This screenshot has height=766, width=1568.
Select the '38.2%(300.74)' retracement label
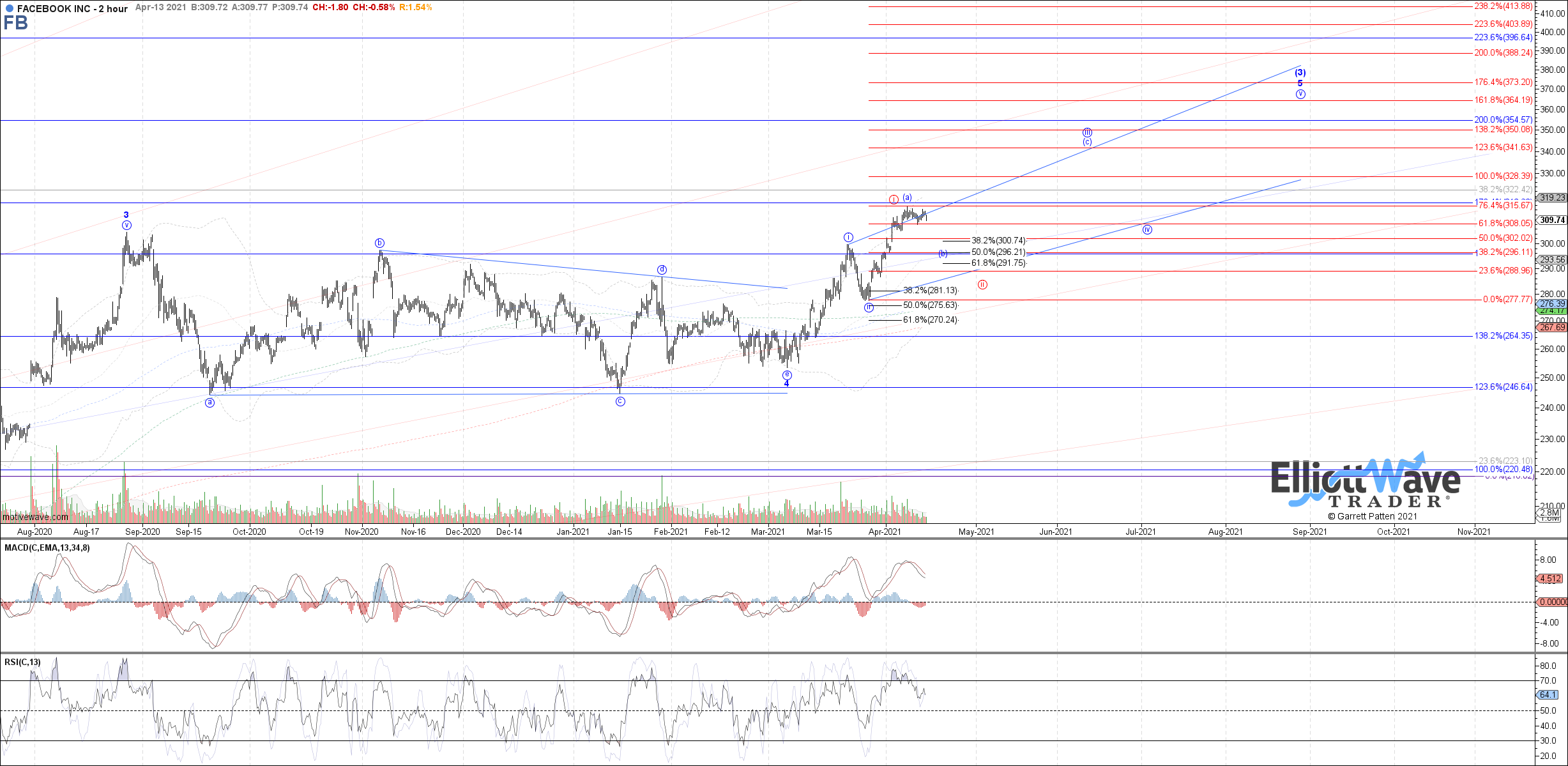(998, 241)
